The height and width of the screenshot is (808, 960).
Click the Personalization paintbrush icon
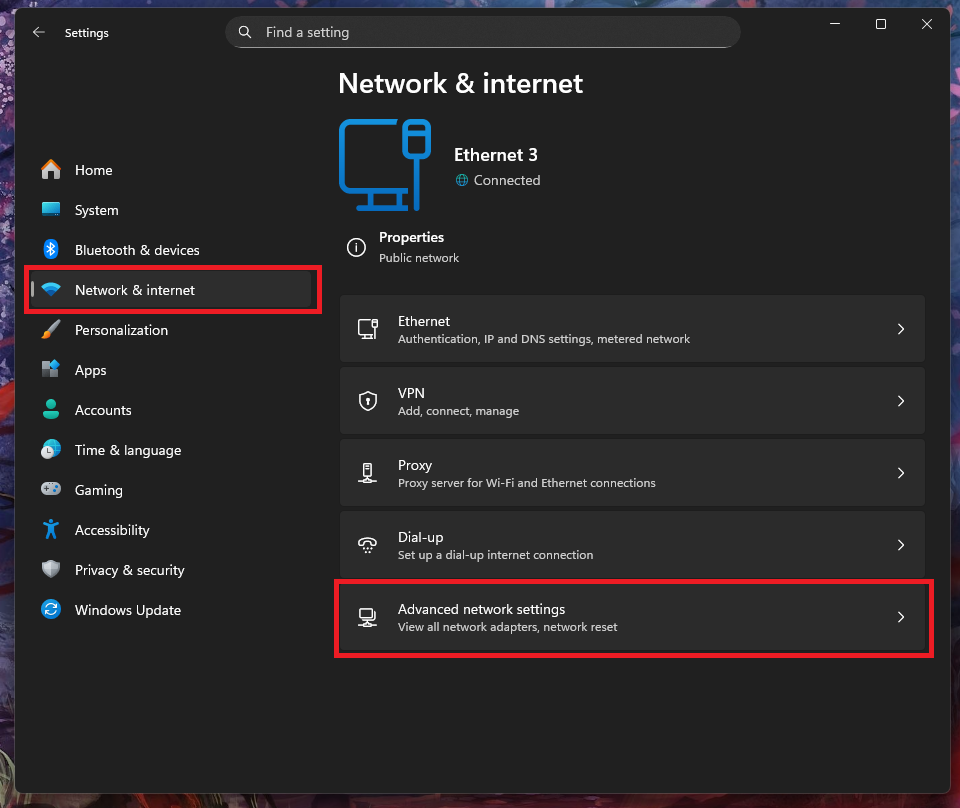(51, 330)
